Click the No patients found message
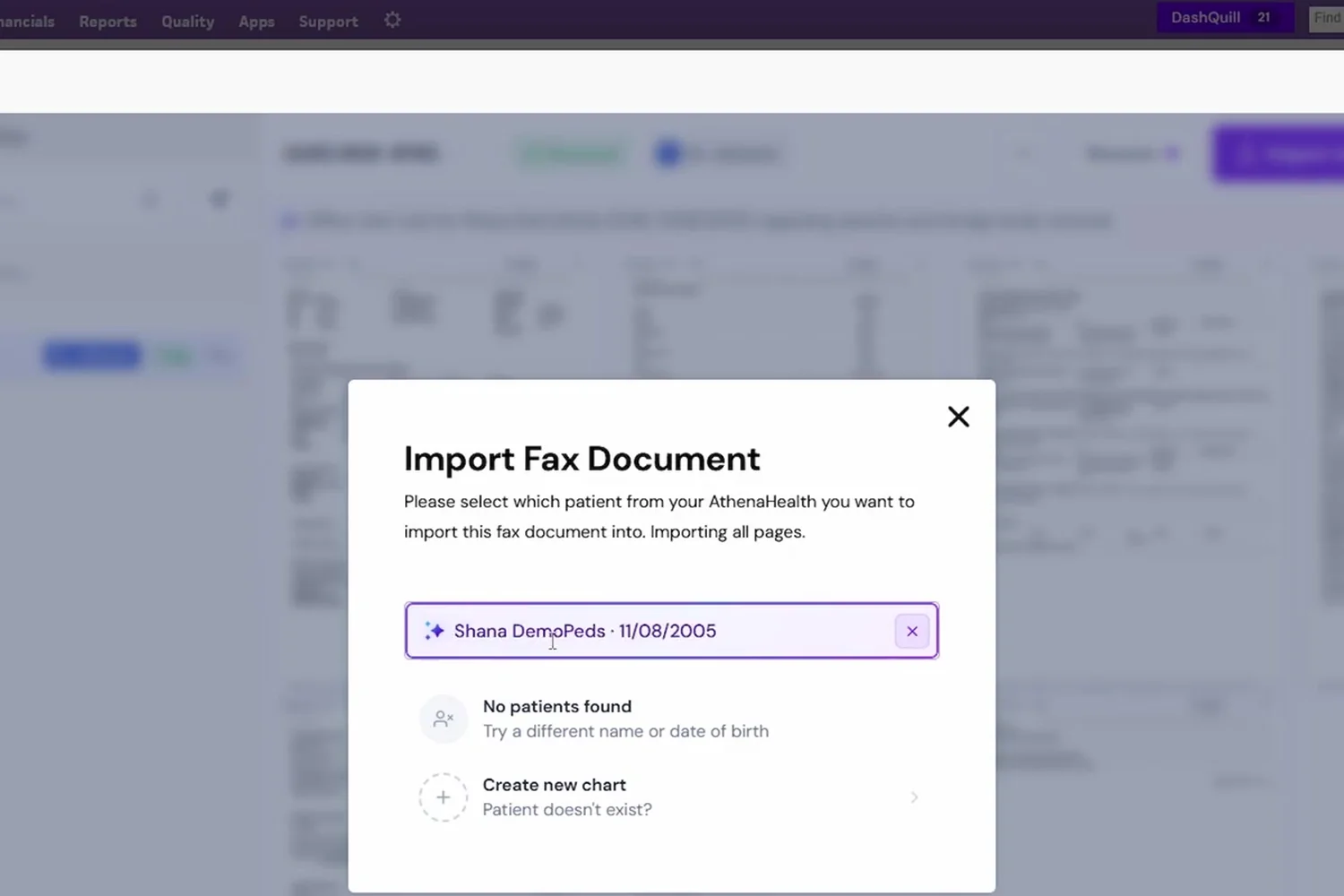This screenshot has height=896, width=1344. [x=557, y=706]
